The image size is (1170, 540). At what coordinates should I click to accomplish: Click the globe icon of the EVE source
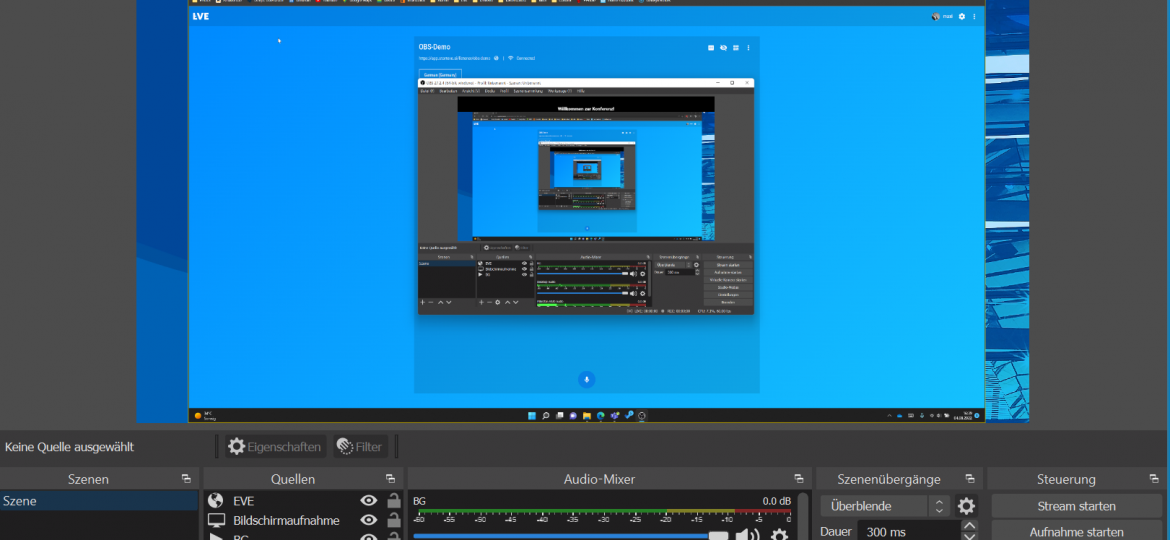pyautogui.click(x=216, y=501)
